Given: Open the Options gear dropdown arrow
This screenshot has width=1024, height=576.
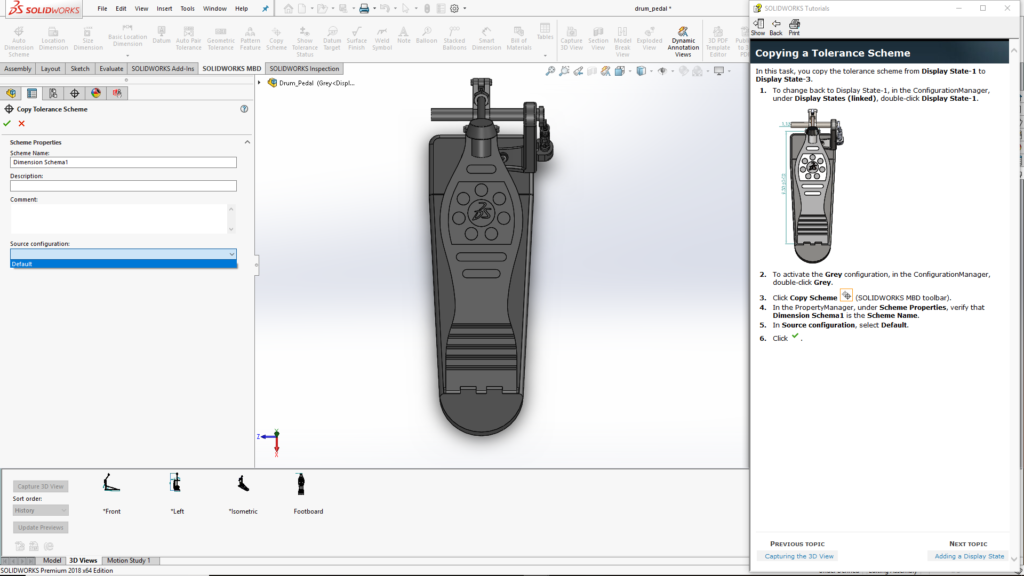Looking at the screenshot, I should click(465, 8).
